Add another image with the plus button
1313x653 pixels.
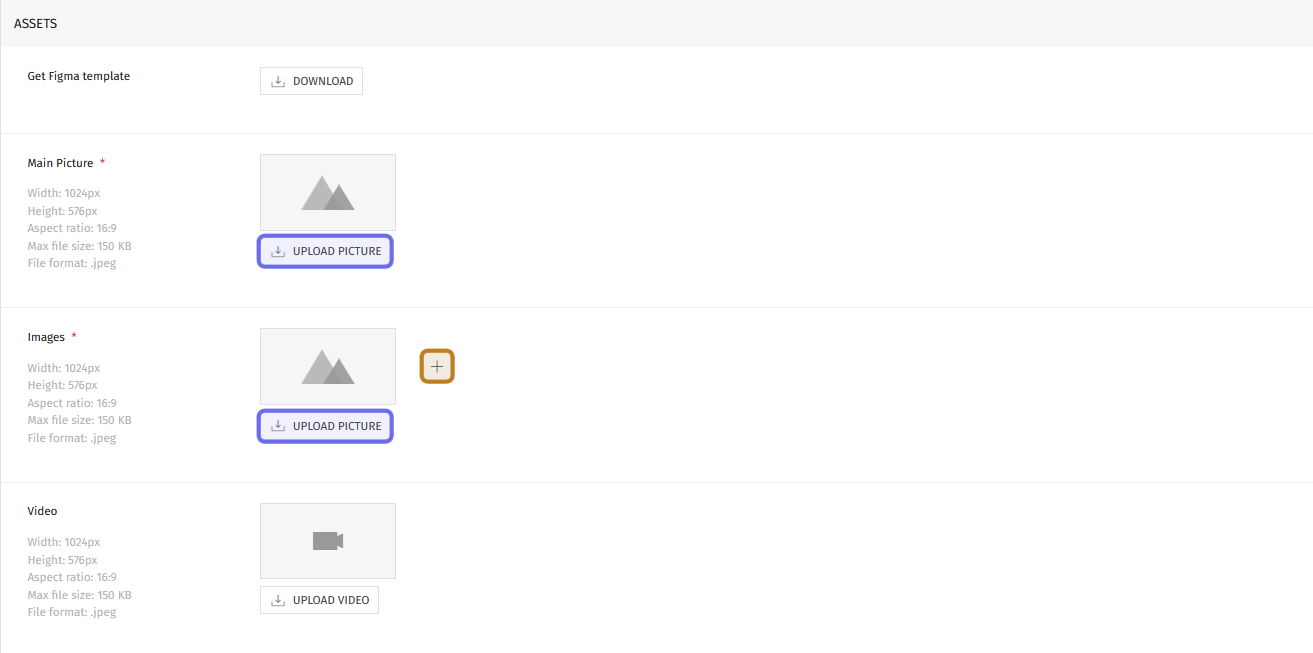coord(437,367)
